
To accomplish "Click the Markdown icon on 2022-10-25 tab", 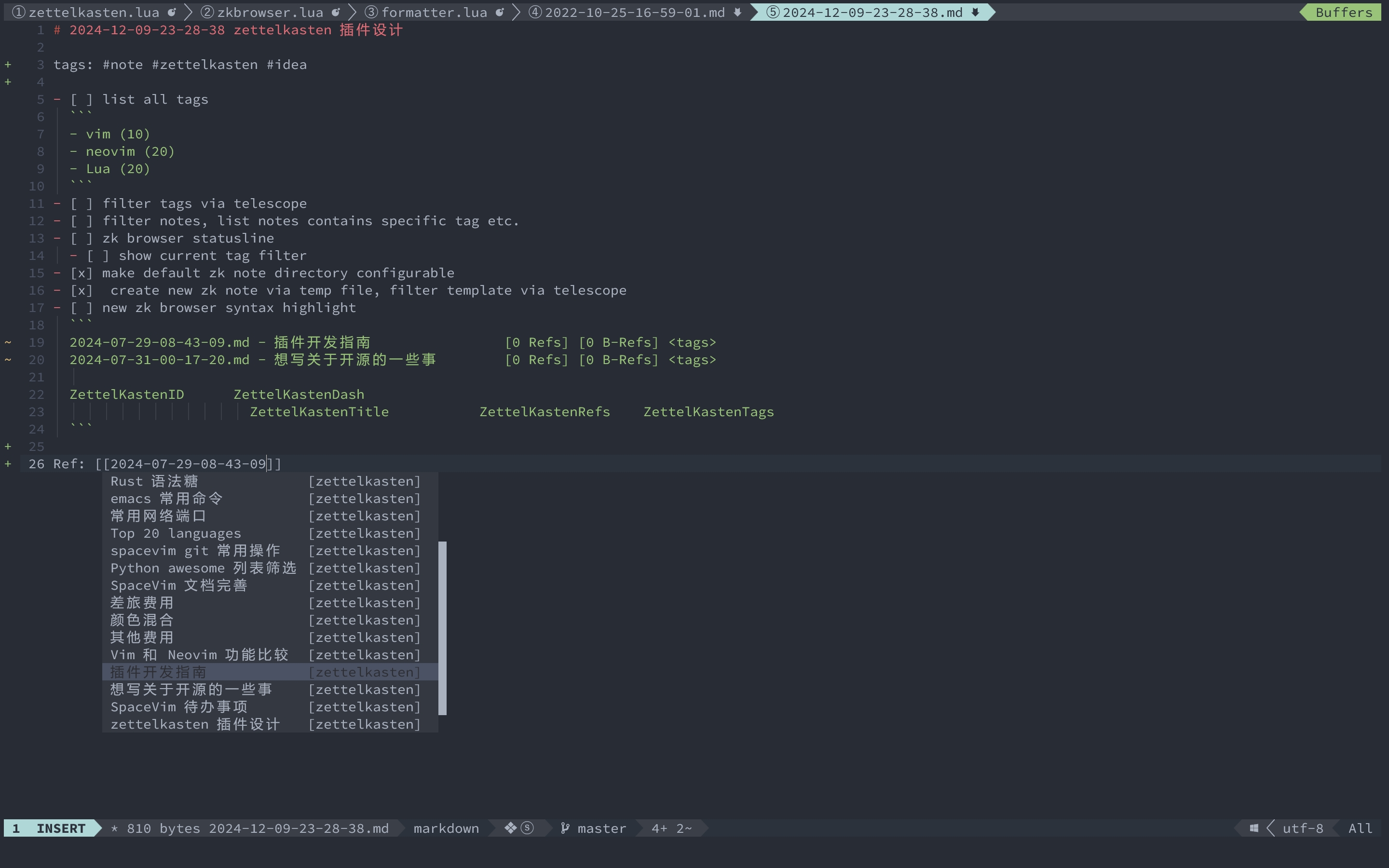I will point(737,12).
